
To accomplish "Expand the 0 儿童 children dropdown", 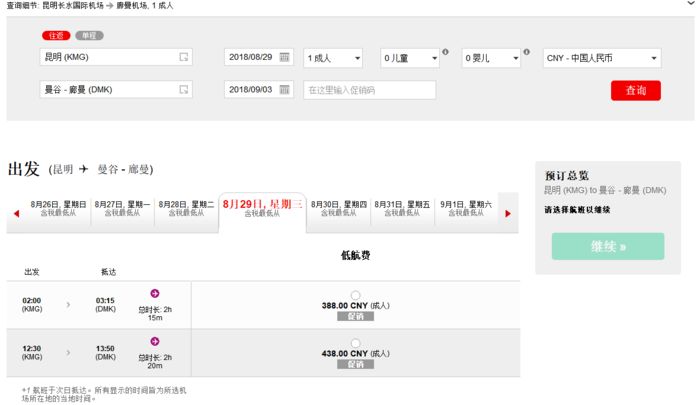I will 410,58.
